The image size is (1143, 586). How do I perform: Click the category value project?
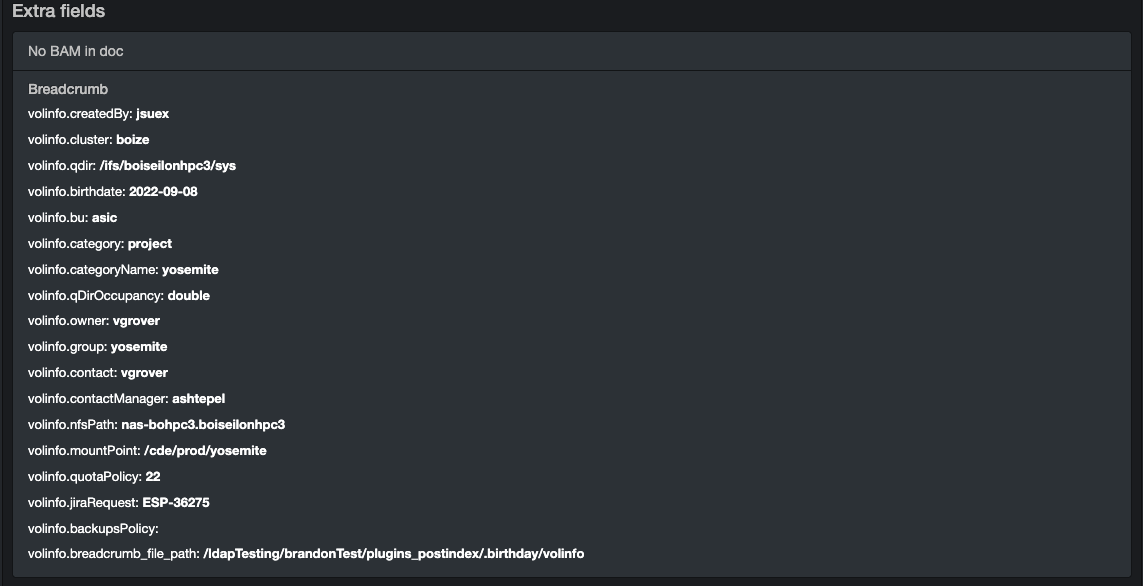150,243
